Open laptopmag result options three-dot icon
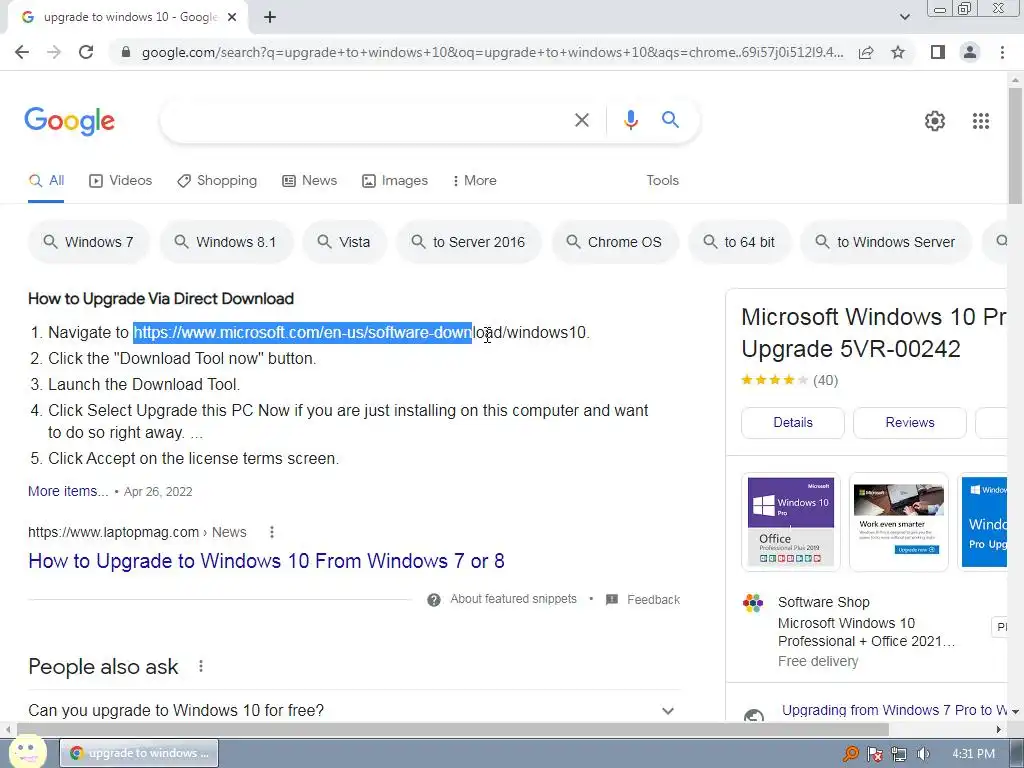The image size is (1024, 768). click(x=272, y=532)
